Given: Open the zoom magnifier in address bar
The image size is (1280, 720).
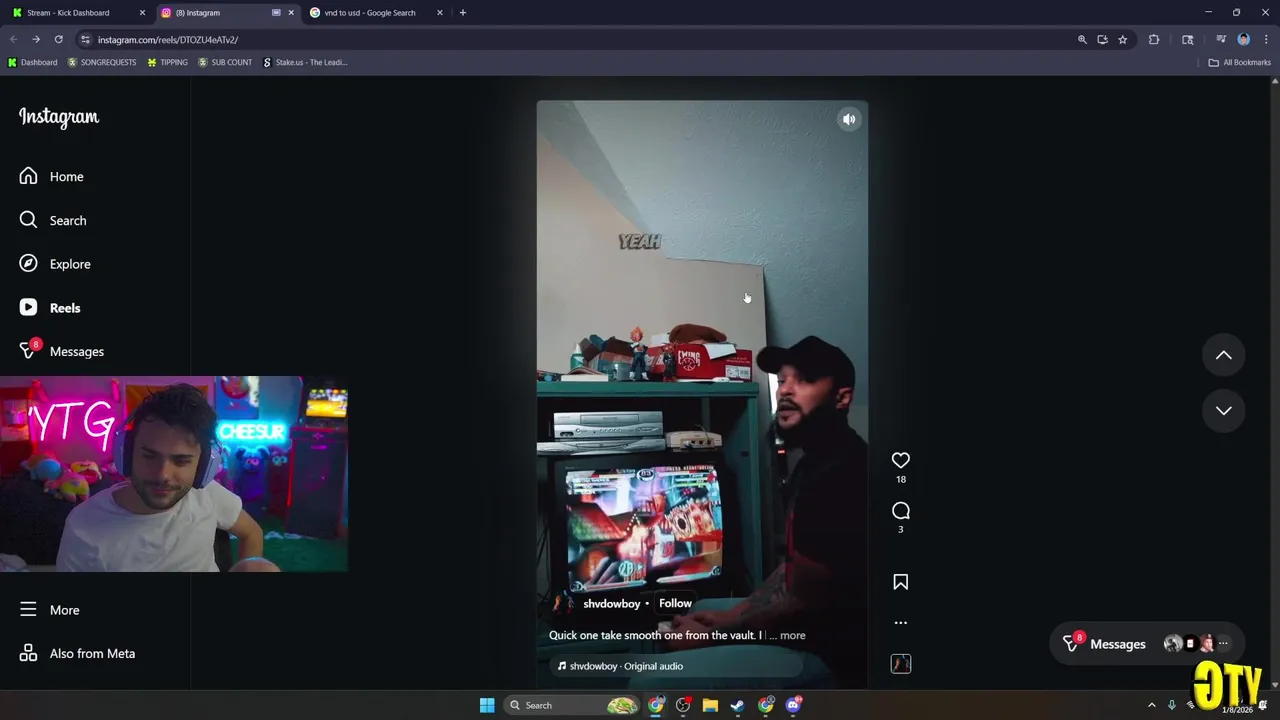Looking at the screenshot, I should coord(1082,40).
